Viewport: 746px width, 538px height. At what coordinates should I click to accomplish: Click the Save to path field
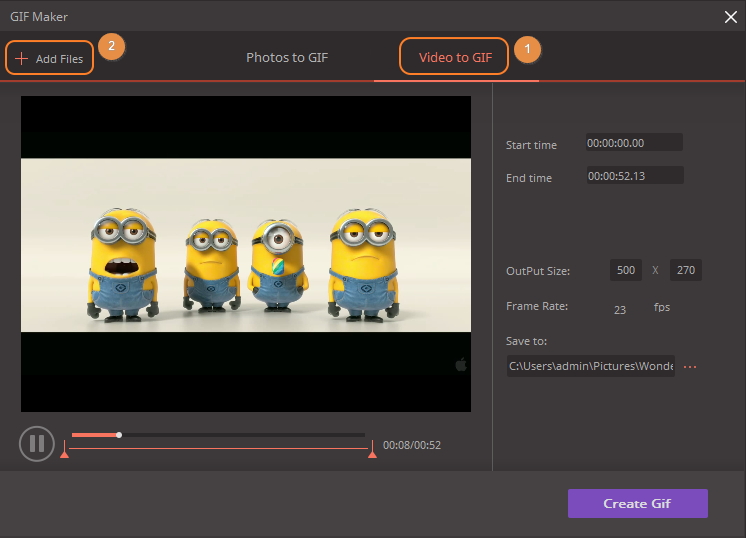[590, 366]
